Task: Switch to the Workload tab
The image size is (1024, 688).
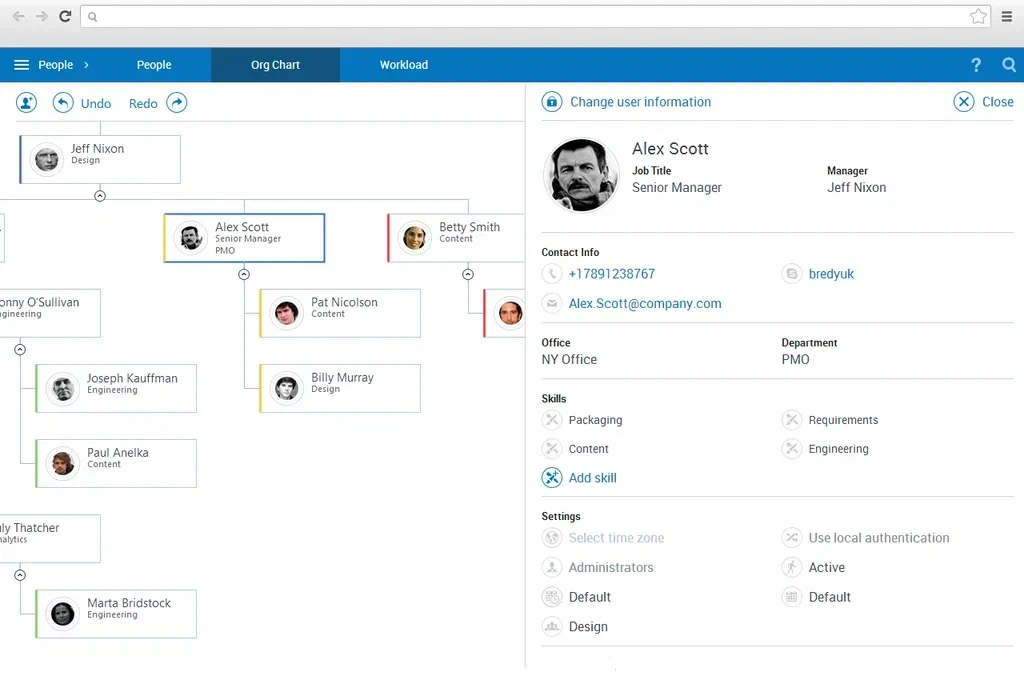Action: pos(404,65)
